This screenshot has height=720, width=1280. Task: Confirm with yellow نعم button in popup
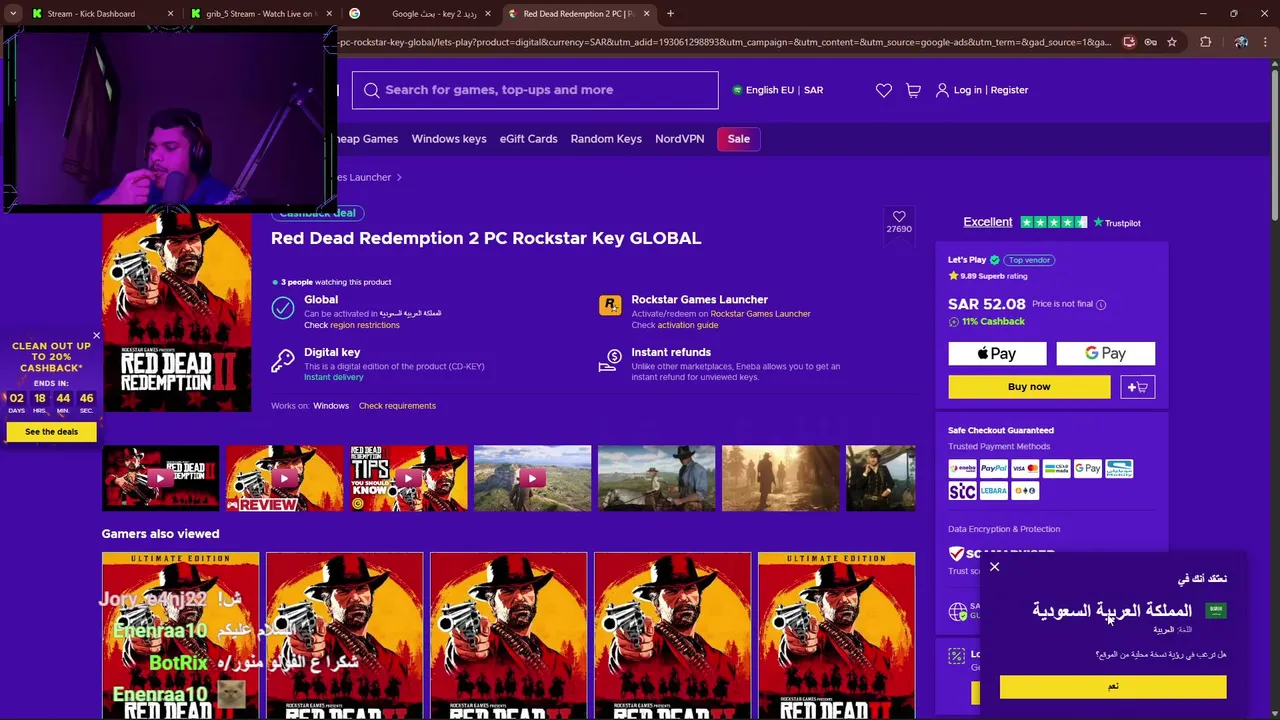pos(1113,686)
